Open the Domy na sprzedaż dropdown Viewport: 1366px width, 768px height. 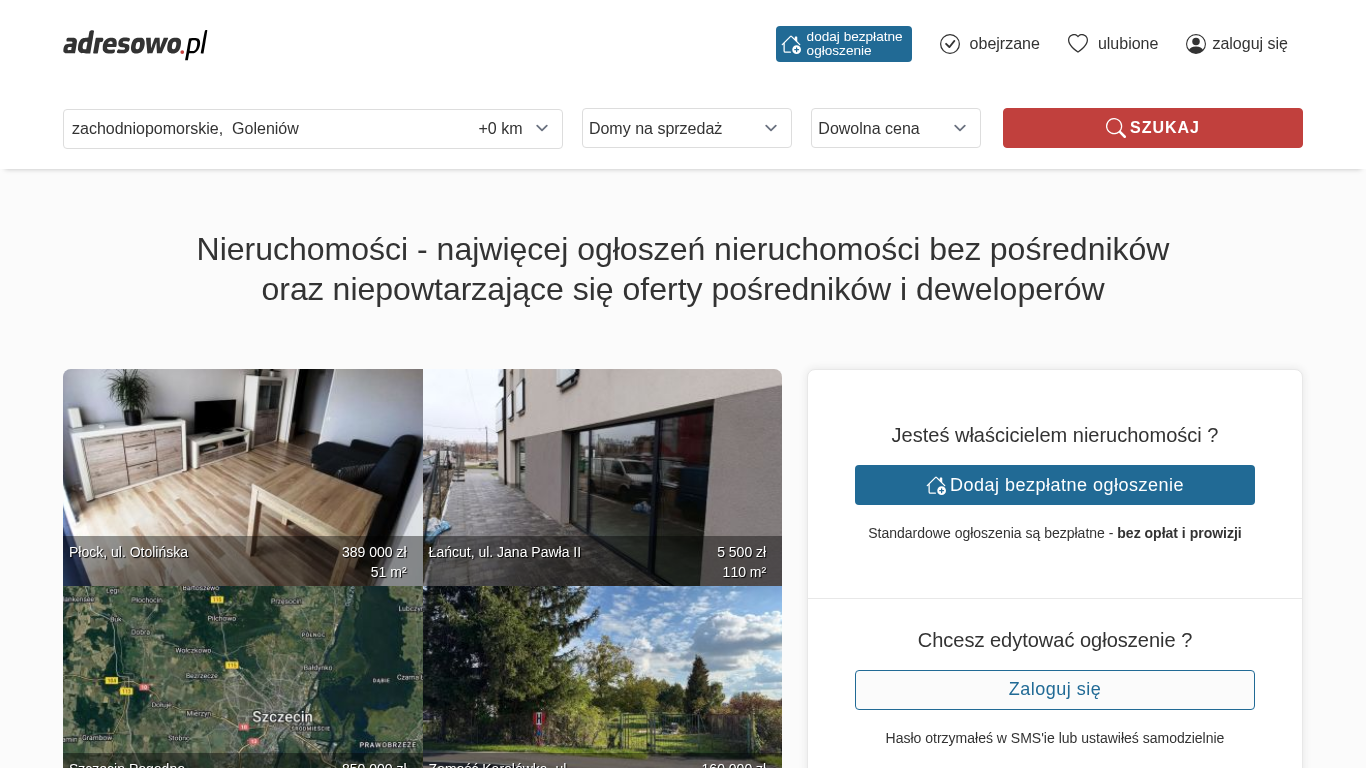click(x=686, y=128)
